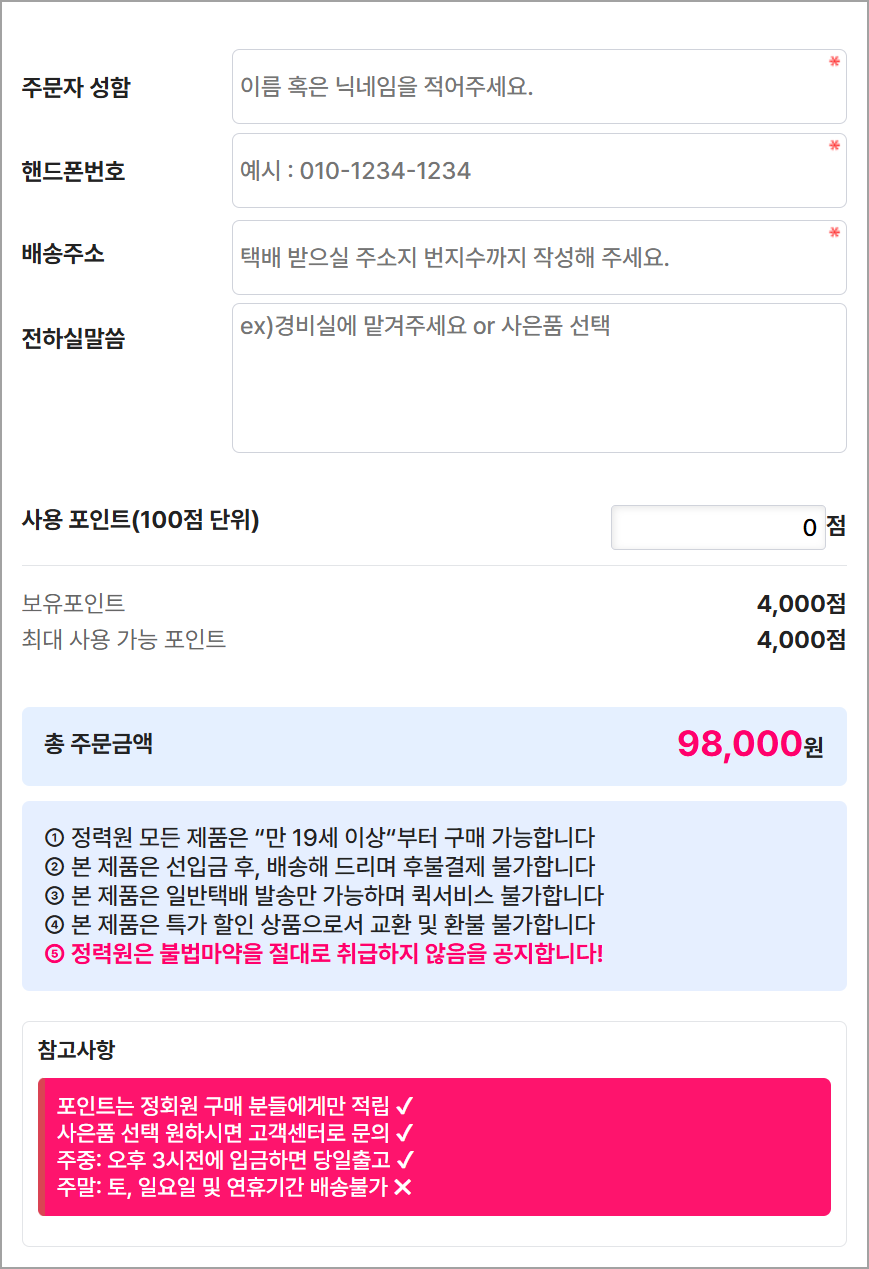This screenshot has height=1269, width=869.
Task: Click the 참고사항 heading
Action: point(76,1050)
